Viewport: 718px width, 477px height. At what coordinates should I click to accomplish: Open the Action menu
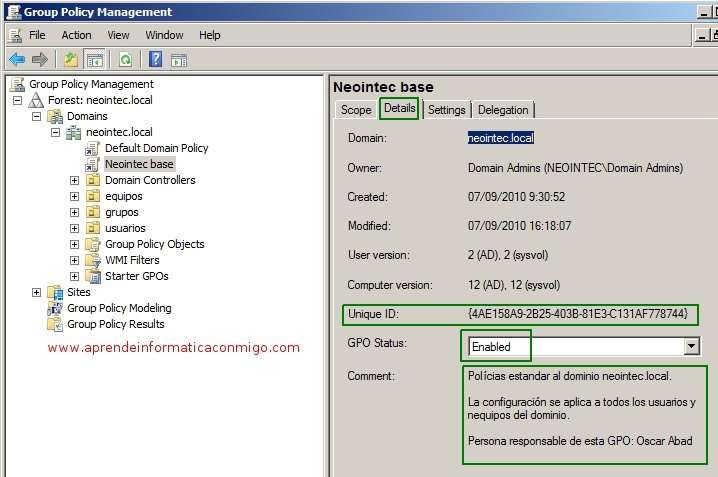[x=76, y=35]
